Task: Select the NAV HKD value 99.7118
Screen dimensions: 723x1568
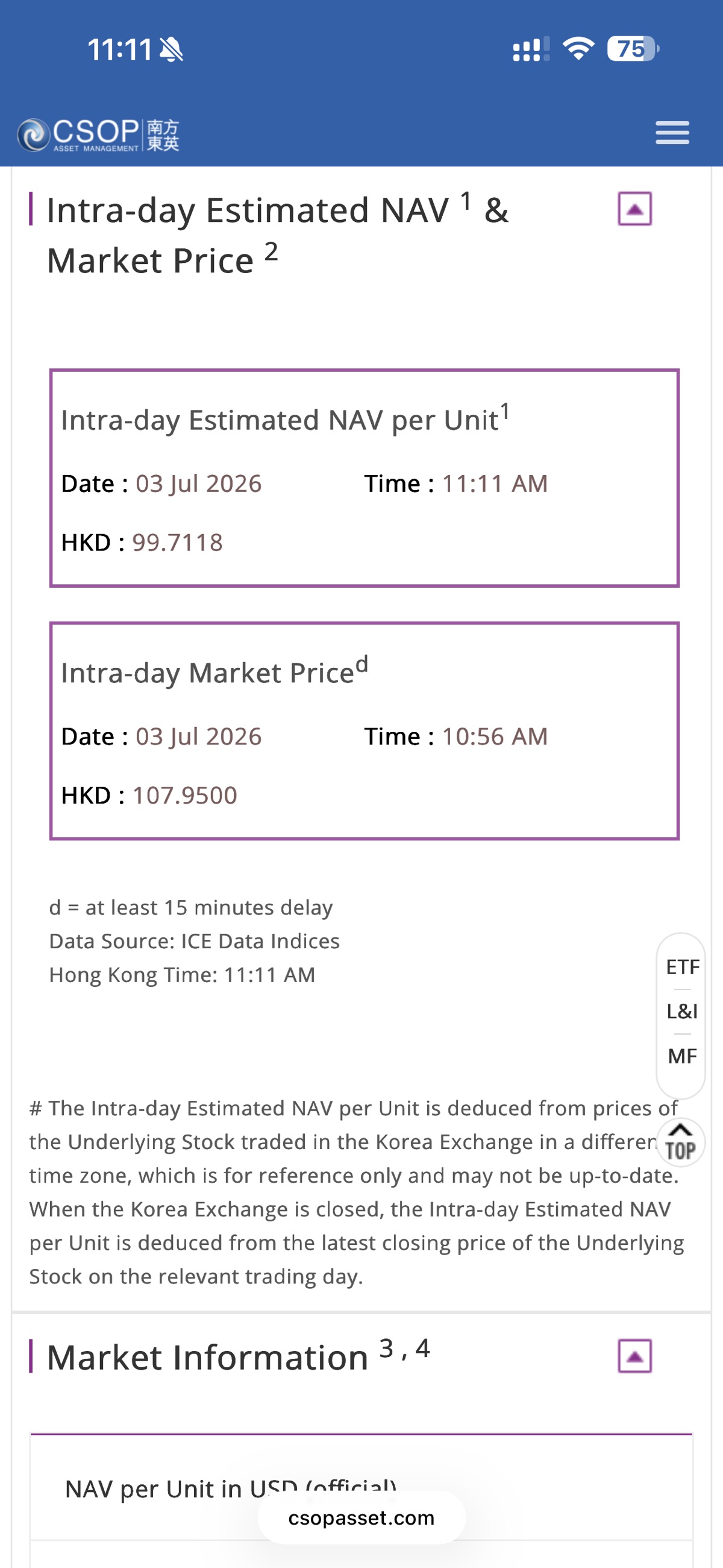Action: tap(178, 543)
